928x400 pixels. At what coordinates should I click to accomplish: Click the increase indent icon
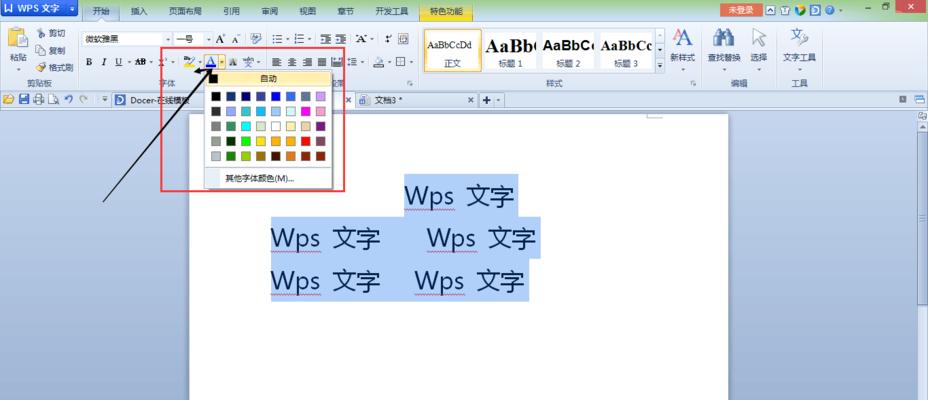tap(340, 39)
